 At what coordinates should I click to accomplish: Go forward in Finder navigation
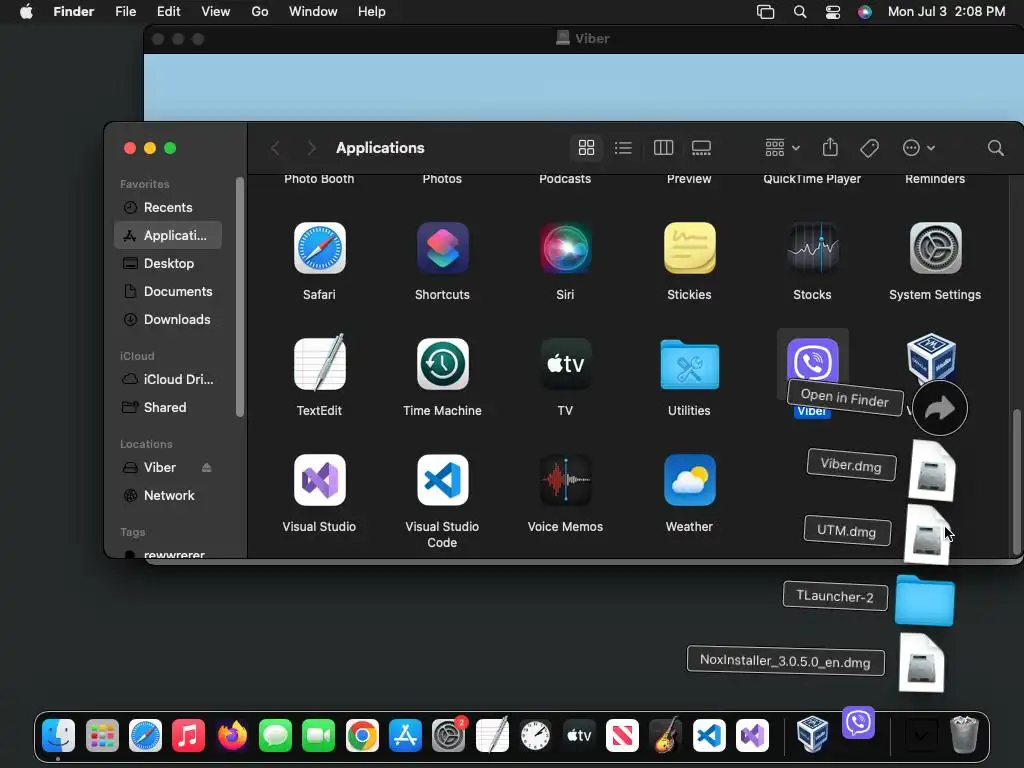pos(312,148)
